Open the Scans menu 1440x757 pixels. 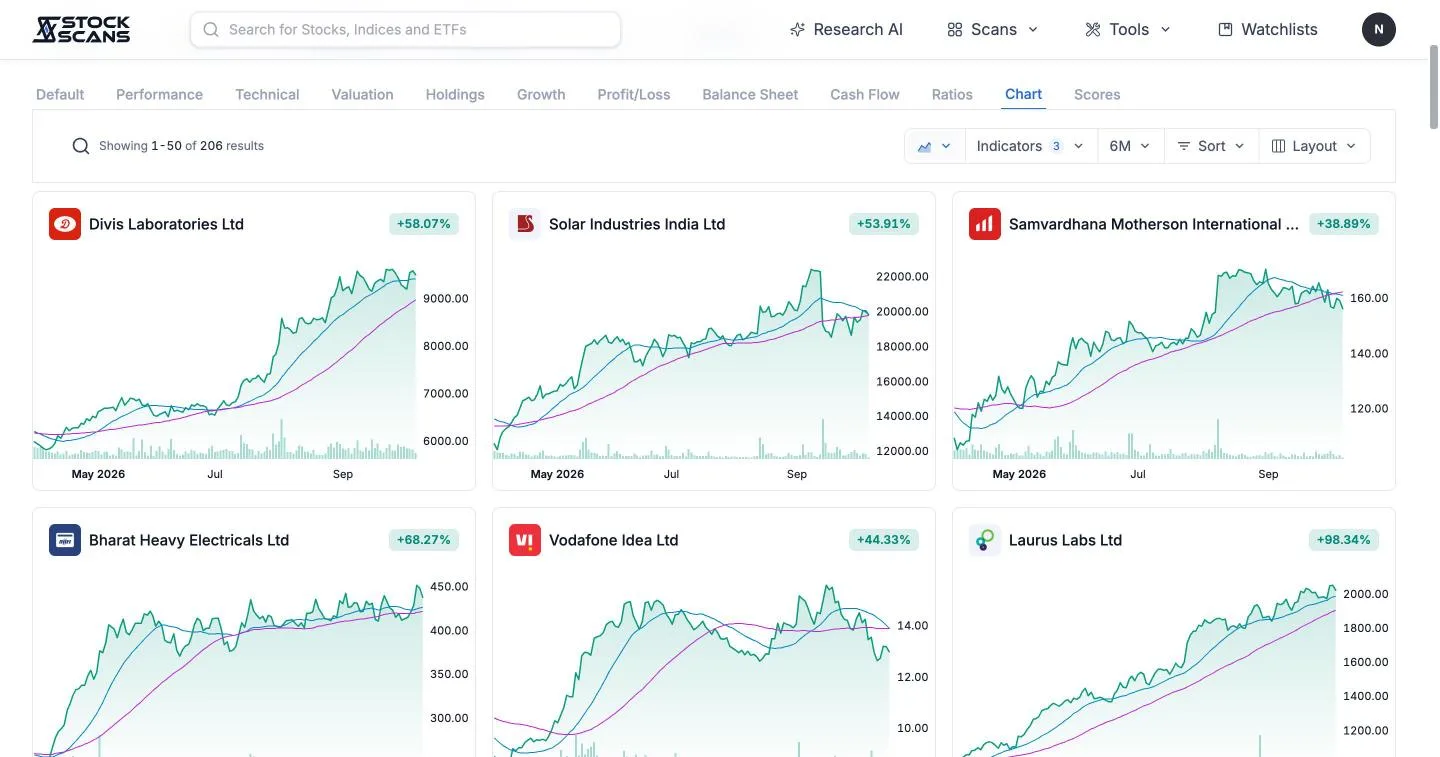993,29
